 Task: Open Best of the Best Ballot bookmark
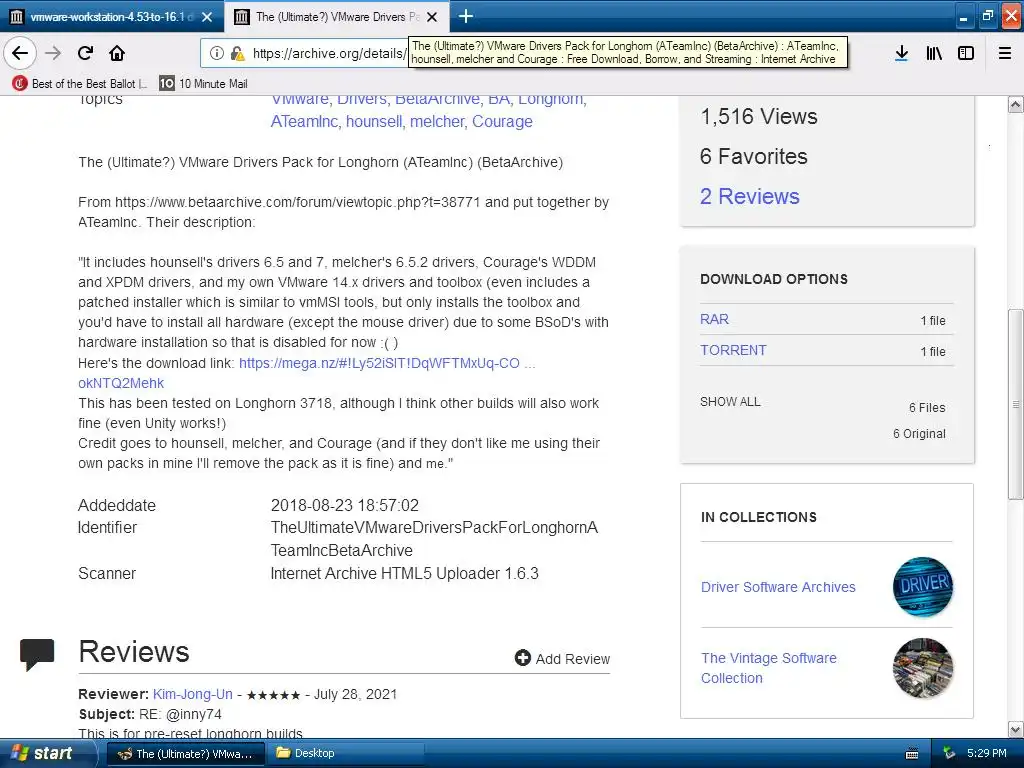[x=80, y=84]
